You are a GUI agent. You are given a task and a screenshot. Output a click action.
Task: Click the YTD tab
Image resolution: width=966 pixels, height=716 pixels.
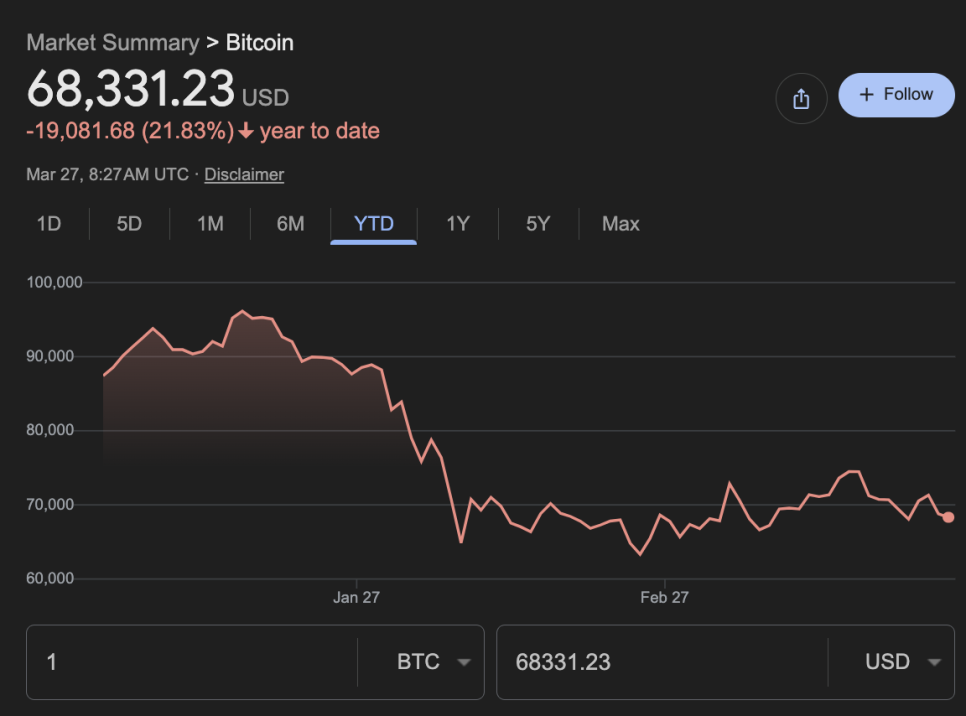click(x=374, y=224)
